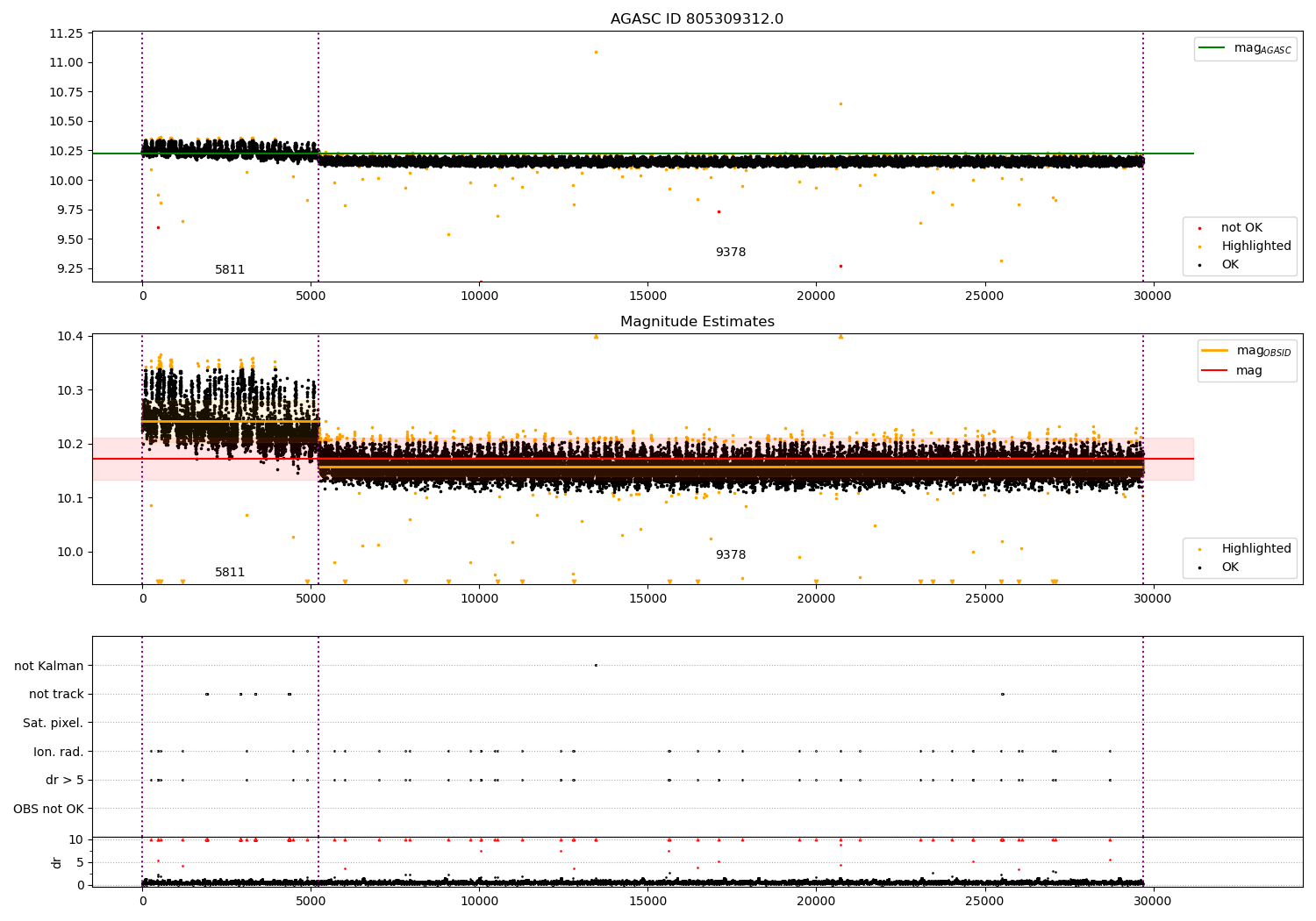Click the "25000" x-tick of the Magnitude Estimates plot
The image size is (1316, 921).
[x=984, y=598]
